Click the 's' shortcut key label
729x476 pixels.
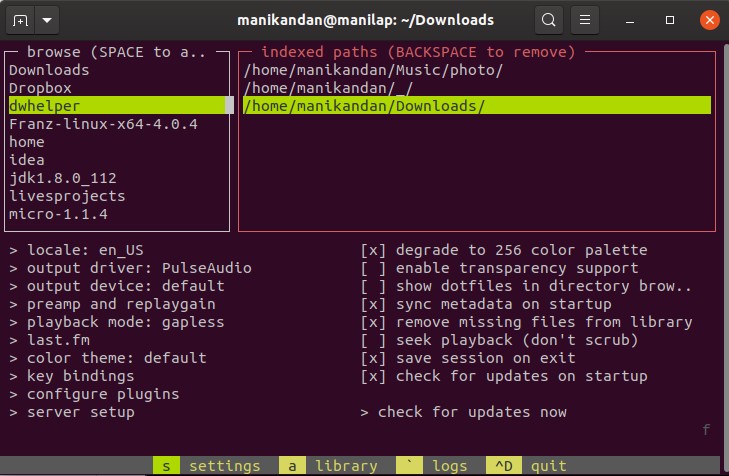[166, 466]
